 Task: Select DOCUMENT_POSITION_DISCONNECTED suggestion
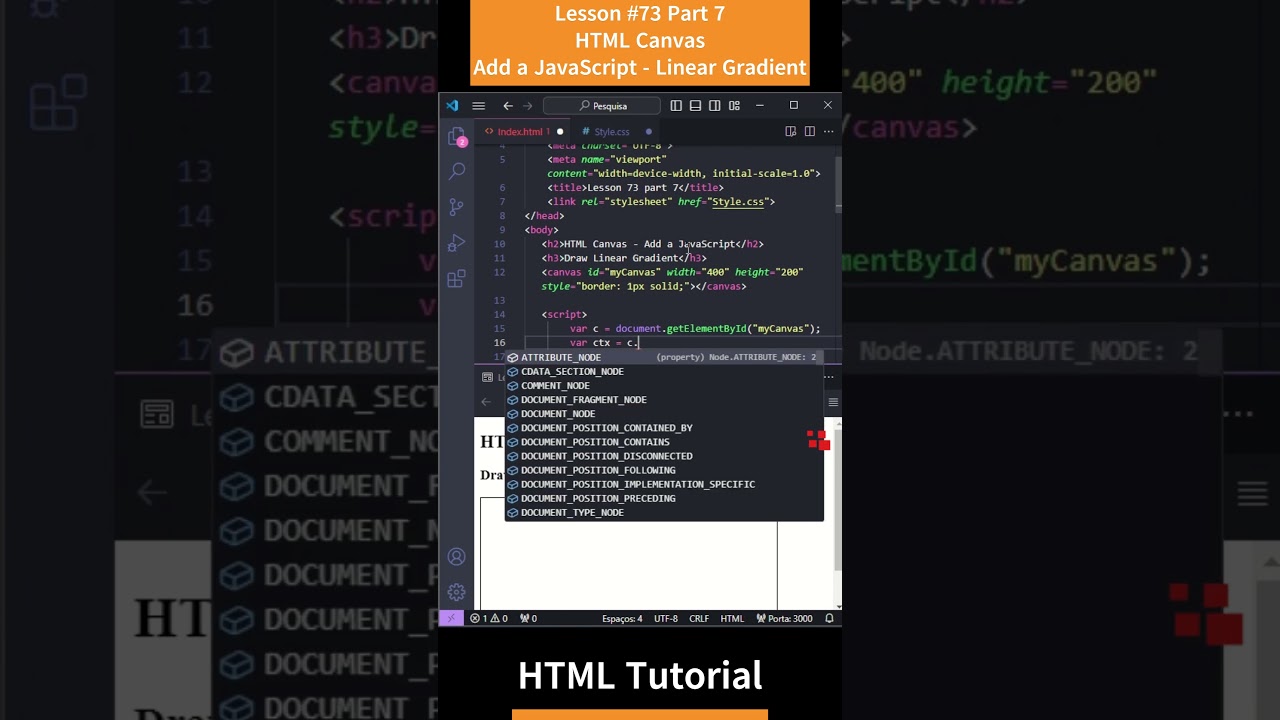click(x=664, y=455)
